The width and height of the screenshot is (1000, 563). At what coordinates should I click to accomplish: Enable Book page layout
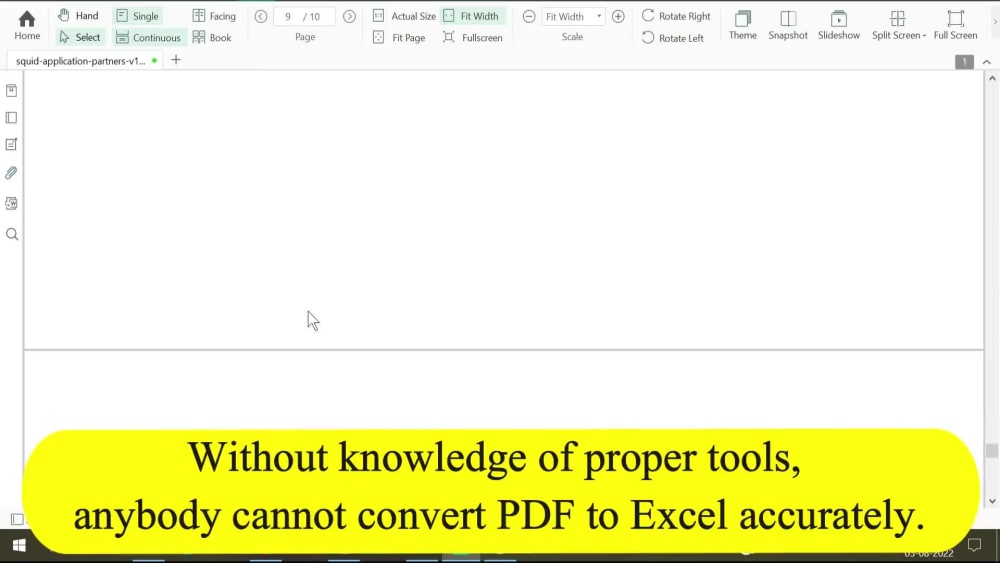coord(212,38)
